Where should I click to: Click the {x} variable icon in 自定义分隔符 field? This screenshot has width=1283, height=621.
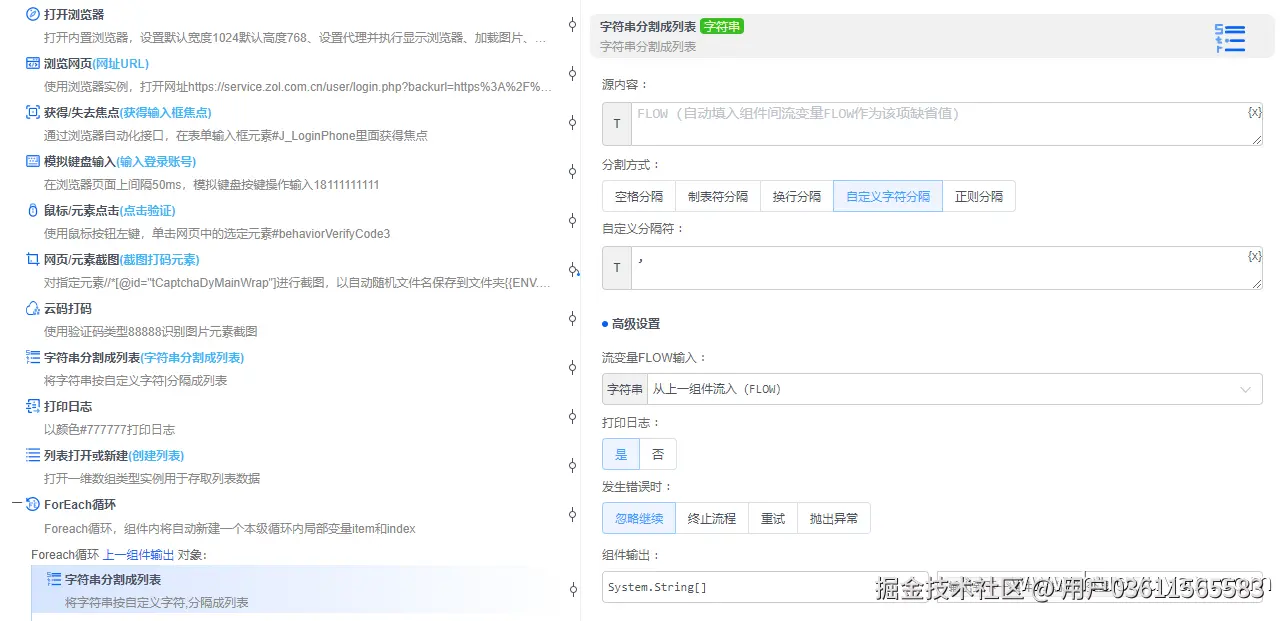1254,256
